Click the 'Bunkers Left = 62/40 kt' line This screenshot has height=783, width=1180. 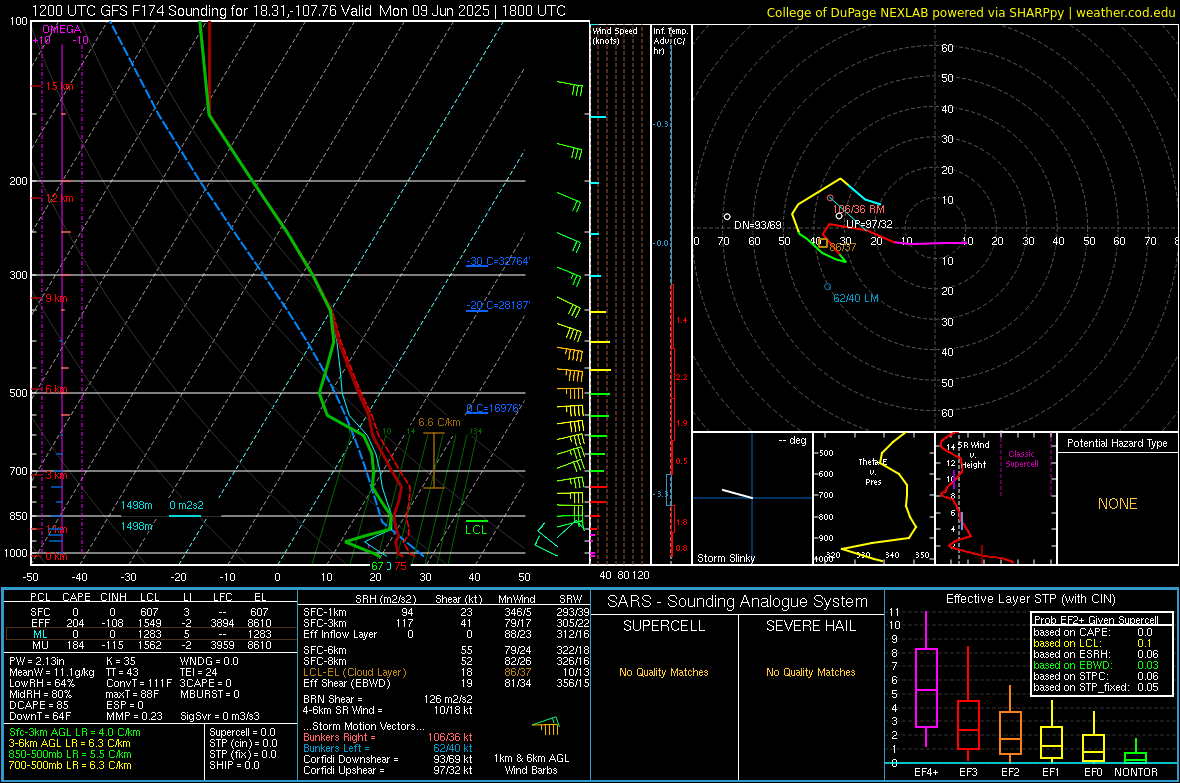pyautogui.click(x=388, y=748)
